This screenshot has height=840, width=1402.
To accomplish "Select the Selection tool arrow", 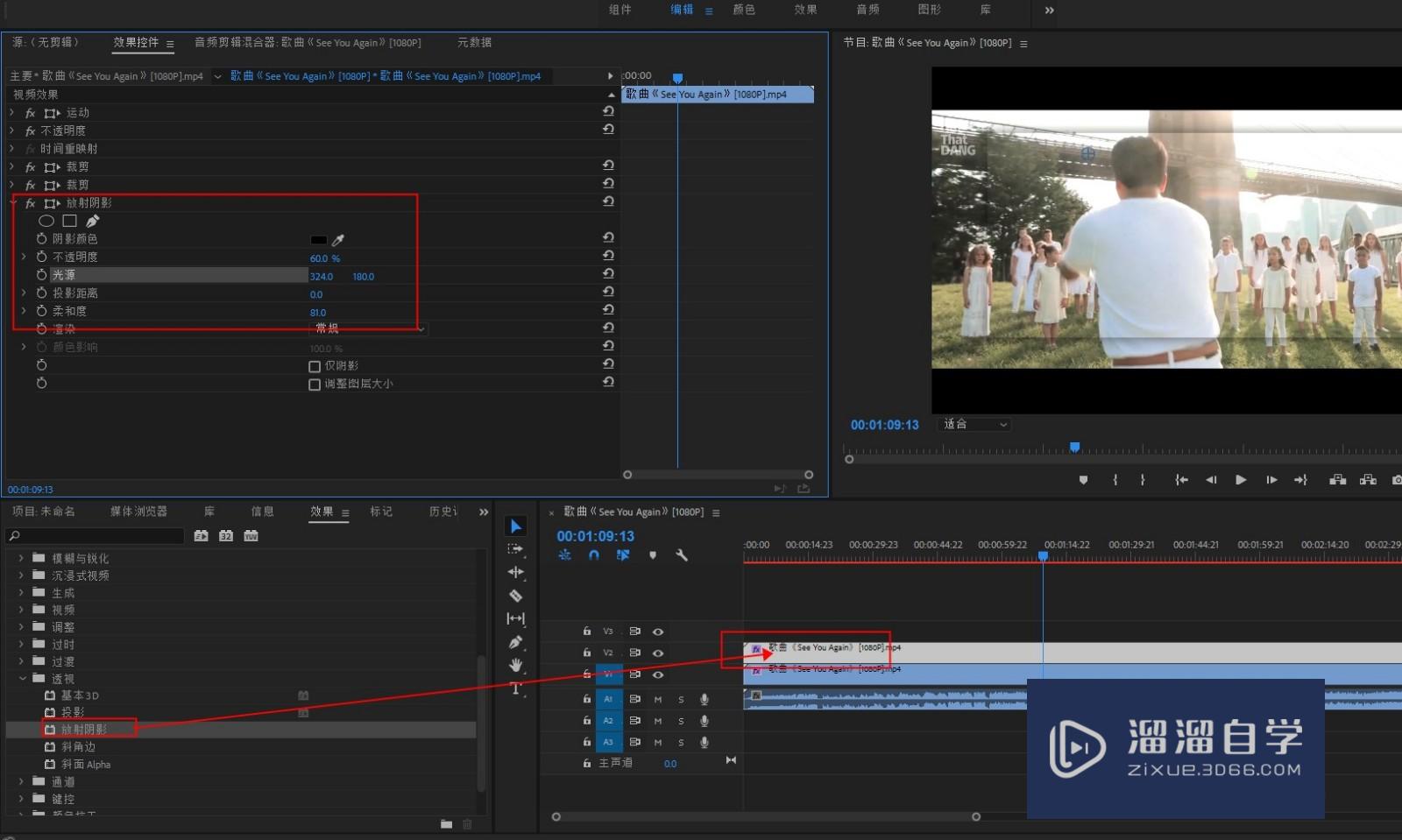I will [516, 526].
